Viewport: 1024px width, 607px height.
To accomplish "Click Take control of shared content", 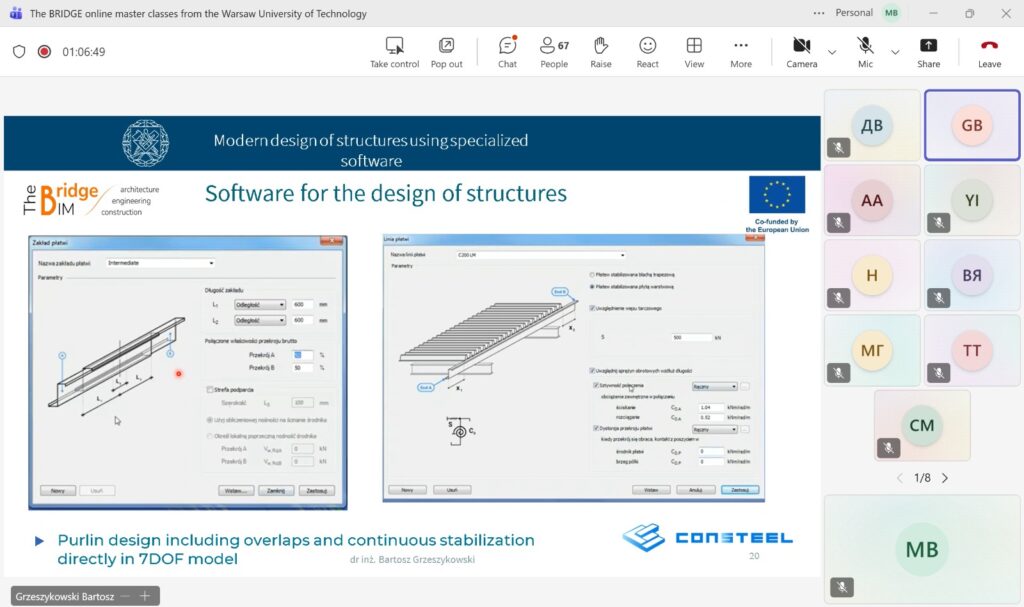I will point(394,52).
